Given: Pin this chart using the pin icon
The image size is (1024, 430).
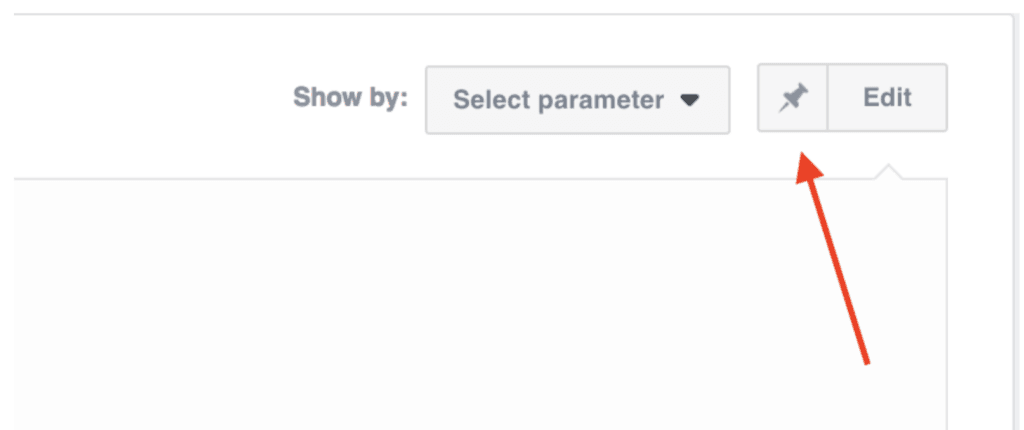Looking at the screenshot, I should click(792, 97).
